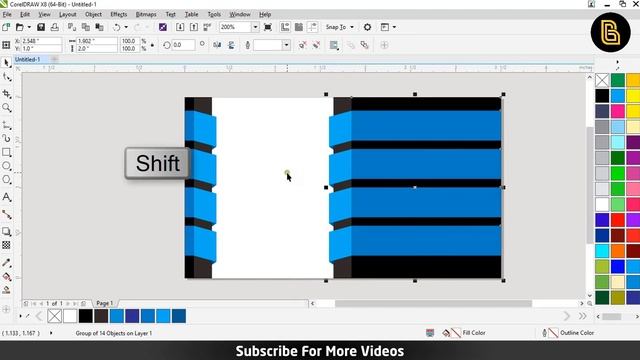Select the Drop Shadow tool
640x360 pixels.
(x=7, y=231)
